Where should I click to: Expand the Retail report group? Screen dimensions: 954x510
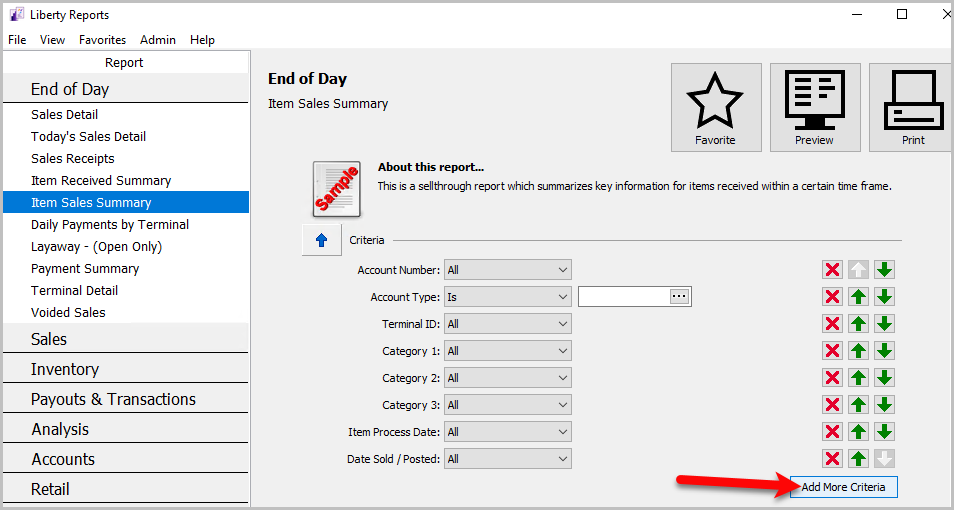[x=126, y=489]
